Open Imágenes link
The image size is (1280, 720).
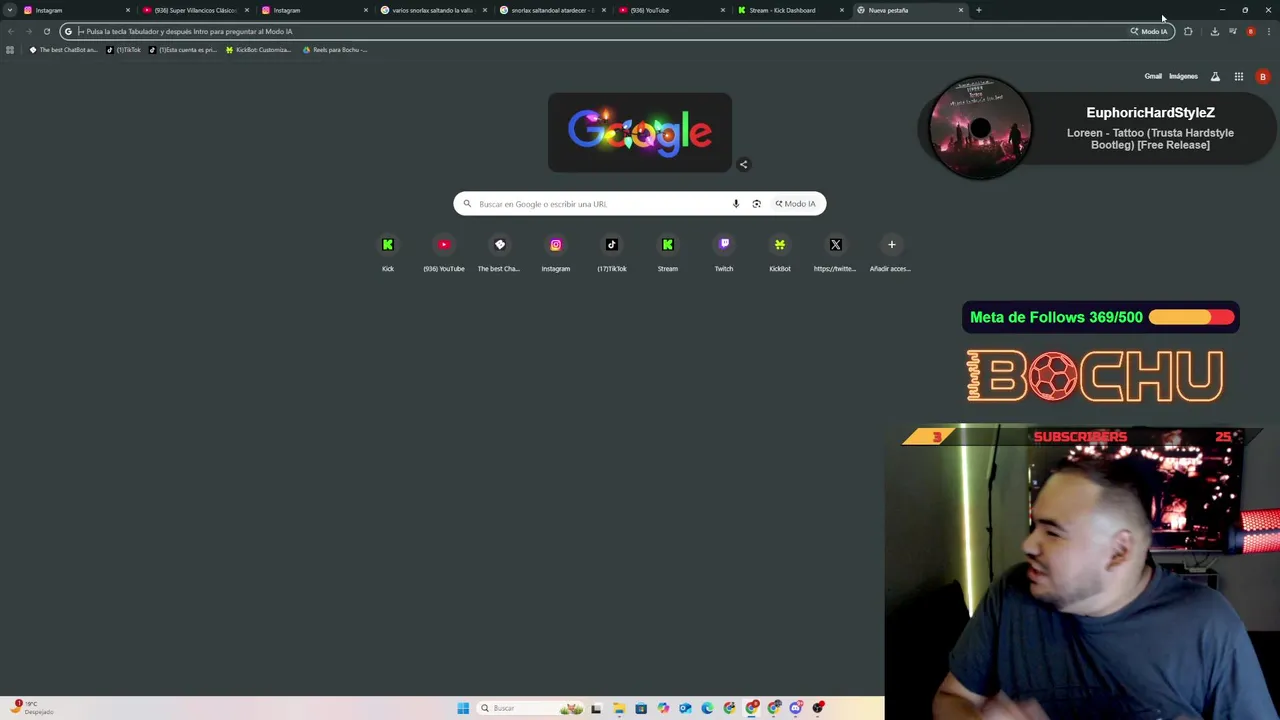click(x=1183, y=76)
